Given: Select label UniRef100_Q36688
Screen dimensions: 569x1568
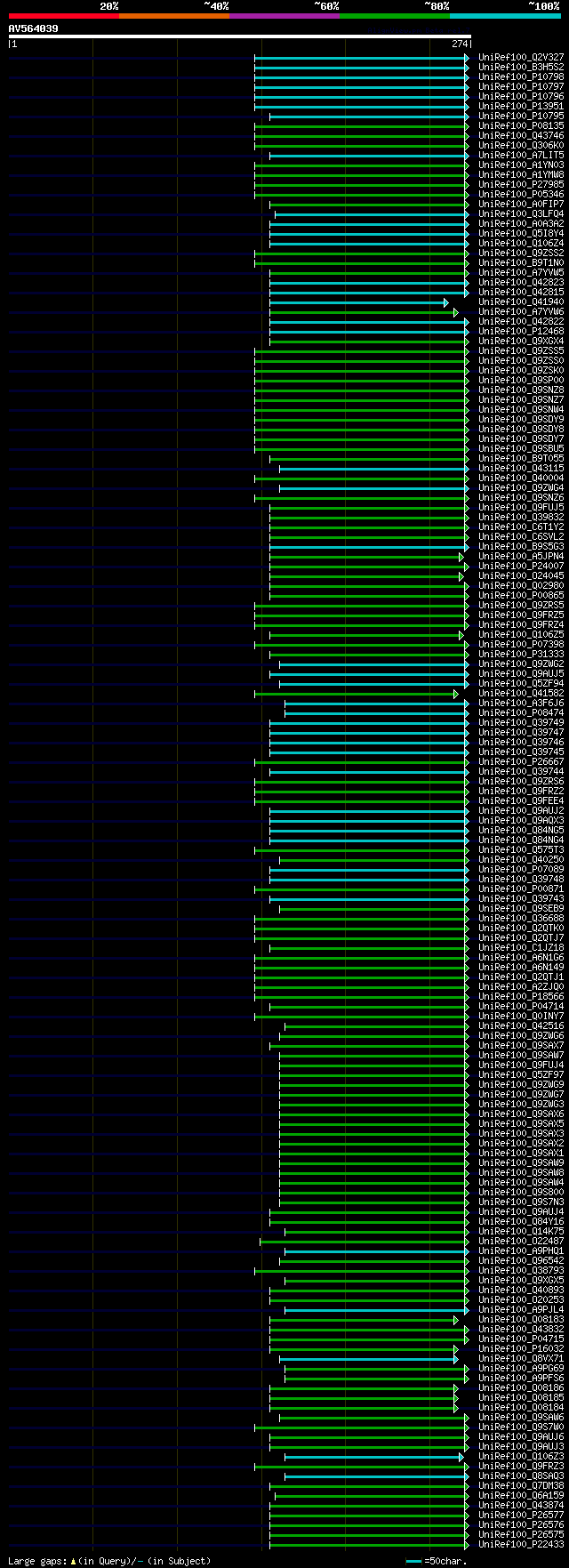Looking at the screenshot, I should pos(521,919).
